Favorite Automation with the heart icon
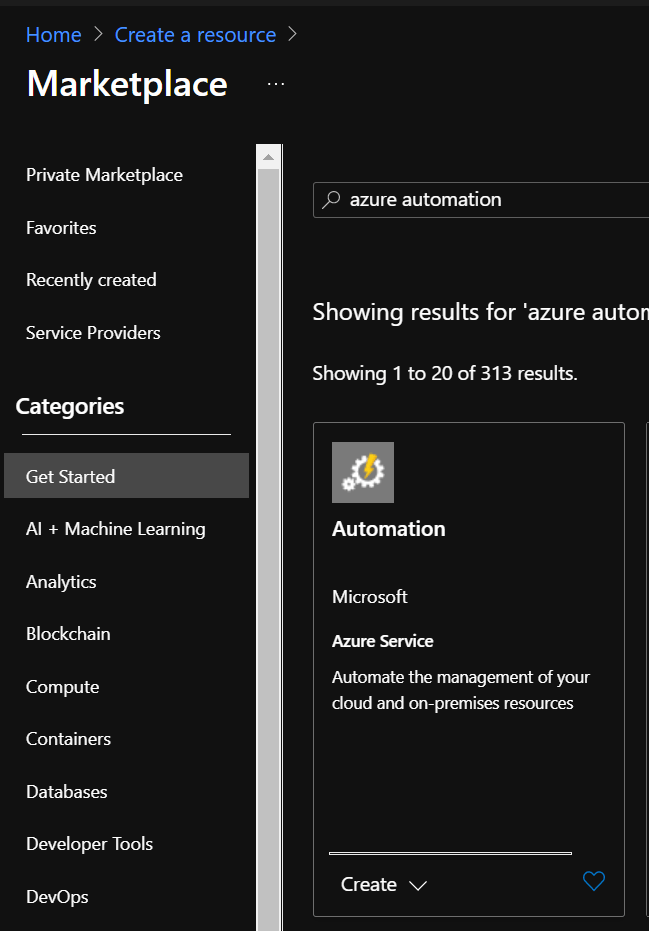This screenshot has width=649, height=931. click(x=594, y=881)
